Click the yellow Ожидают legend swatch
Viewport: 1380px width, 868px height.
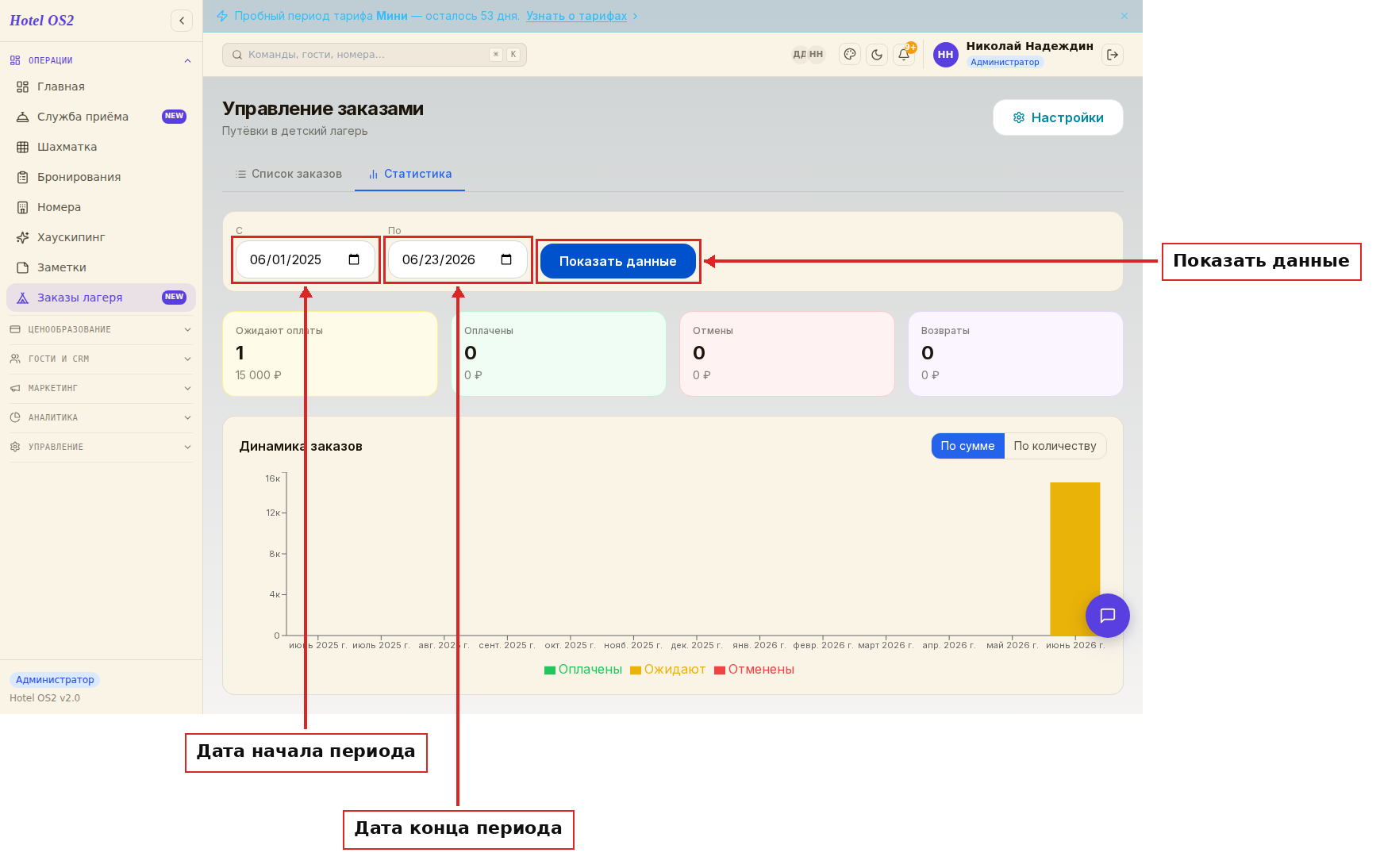(x=635, y=670)
